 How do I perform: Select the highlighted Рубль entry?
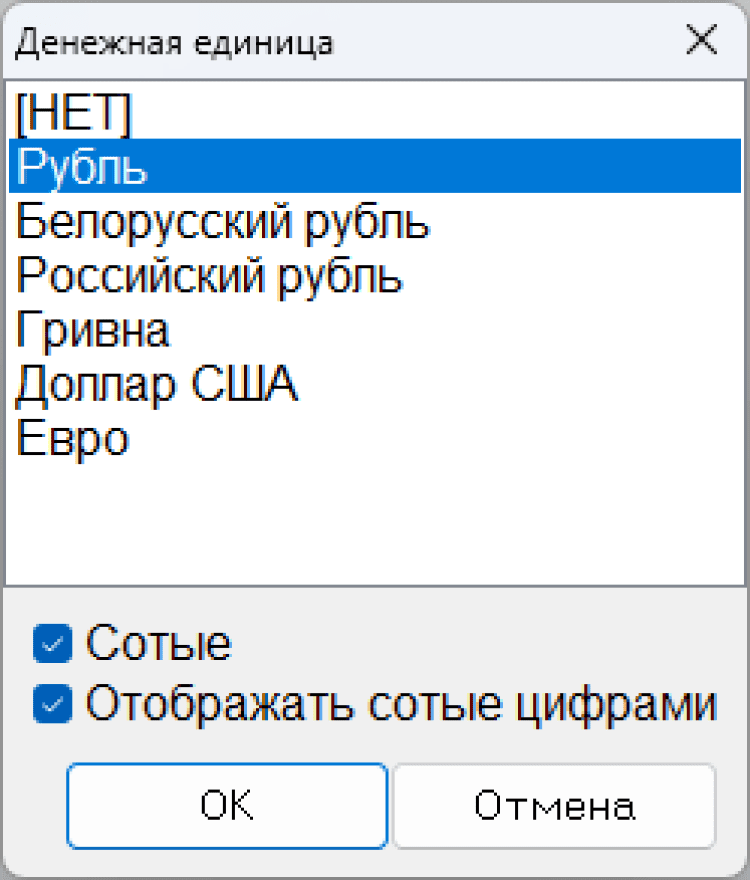(x=83, y=168)
